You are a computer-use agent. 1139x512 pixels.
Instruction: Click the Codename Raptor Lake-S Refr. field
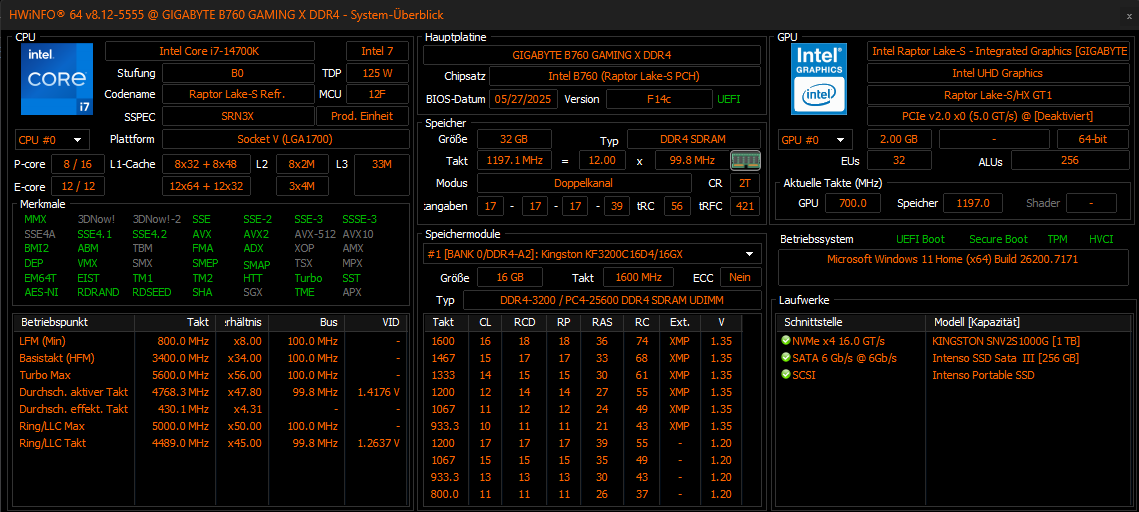237,94
